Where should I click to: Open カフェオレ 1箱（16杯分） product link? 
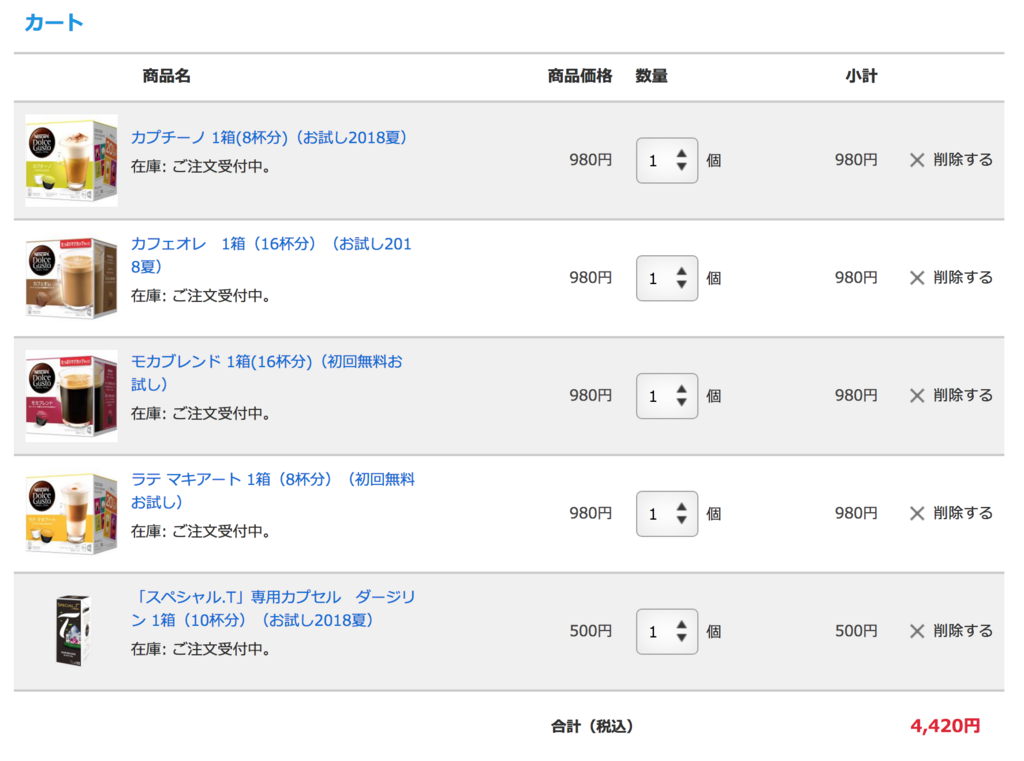coord(271,255)
